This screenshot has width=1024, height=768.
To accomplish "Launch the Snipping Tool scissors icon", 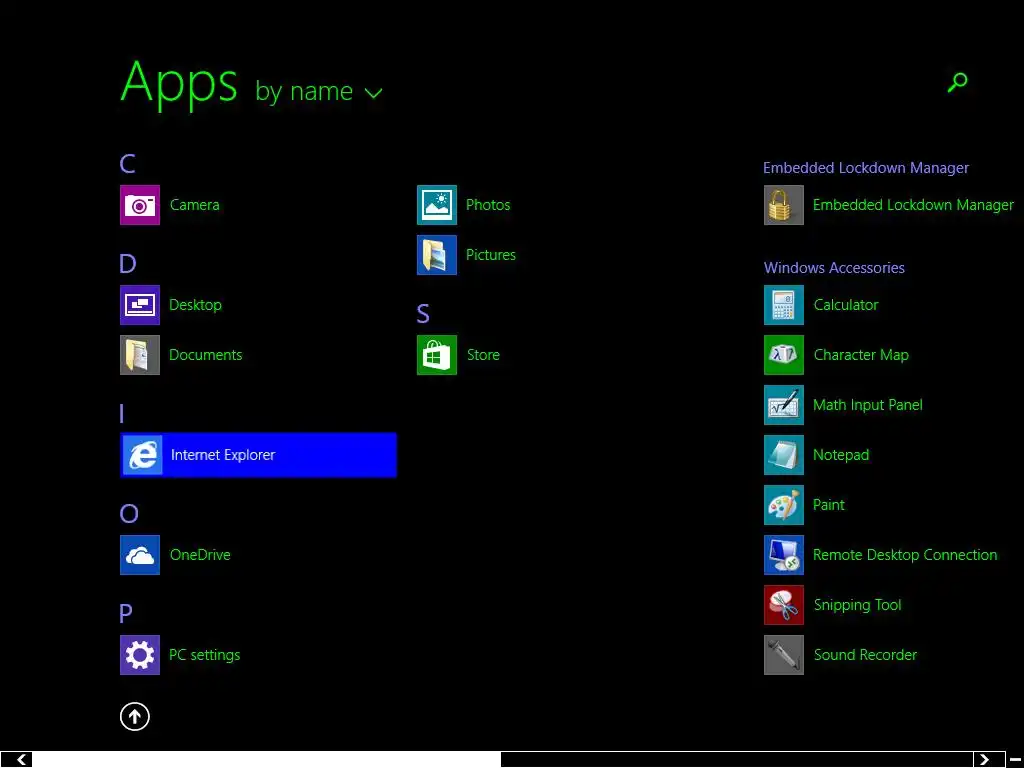I will 784,605.
